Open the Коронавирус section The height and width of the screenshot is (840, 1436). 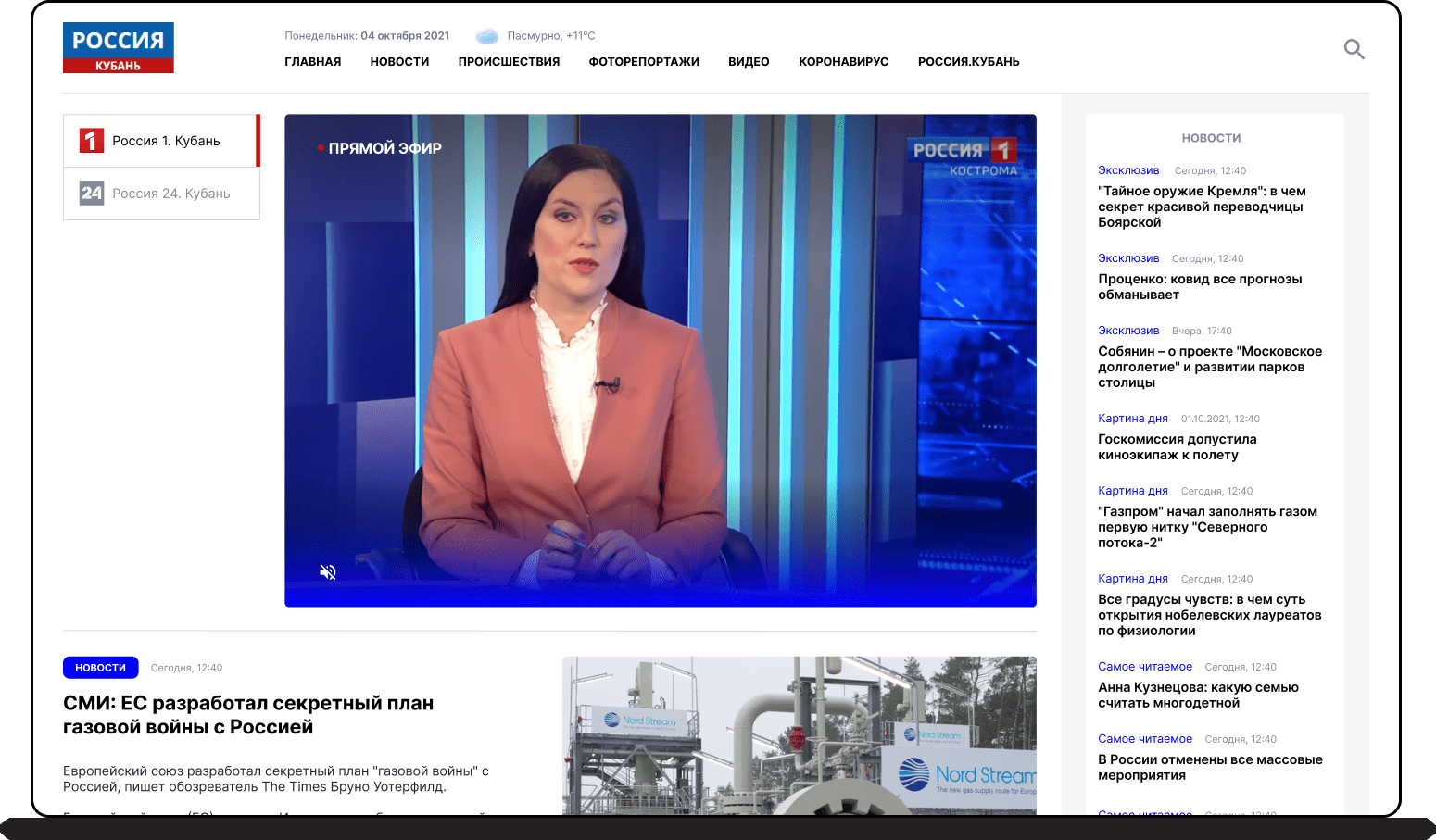point(843,62)
